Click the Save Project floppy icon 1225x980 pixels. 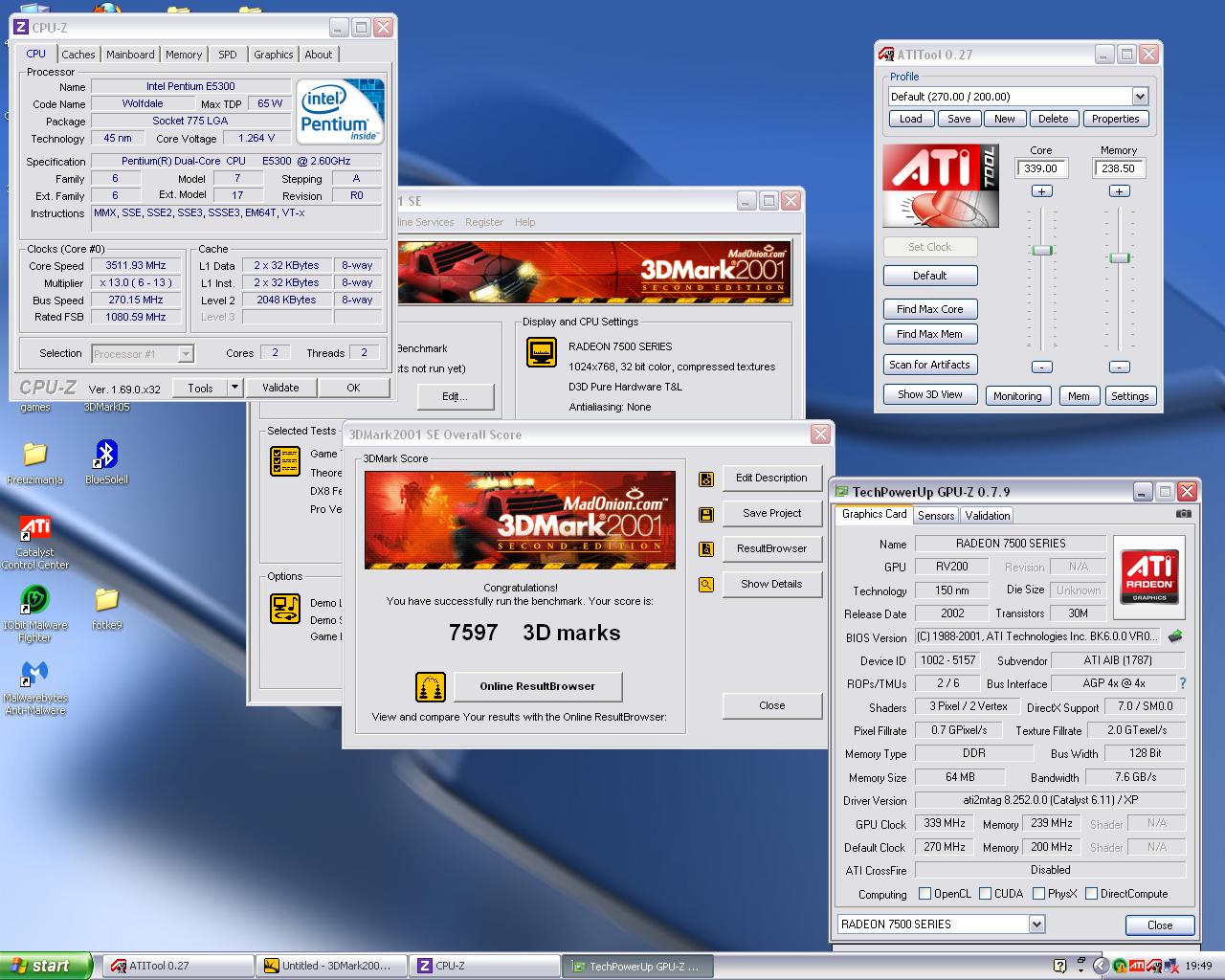(706, 515)
